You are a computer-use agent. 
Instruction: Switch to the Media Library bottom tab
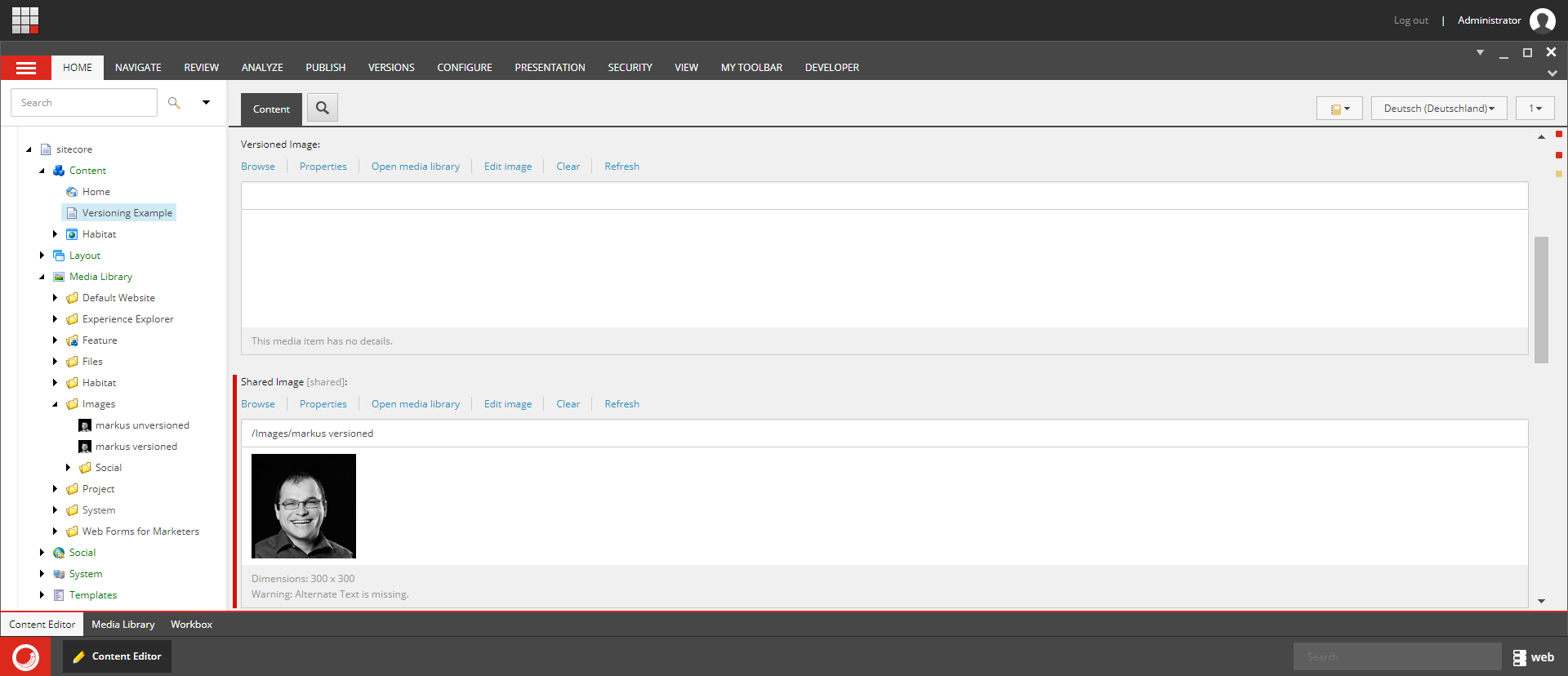(x=123, y=625)
